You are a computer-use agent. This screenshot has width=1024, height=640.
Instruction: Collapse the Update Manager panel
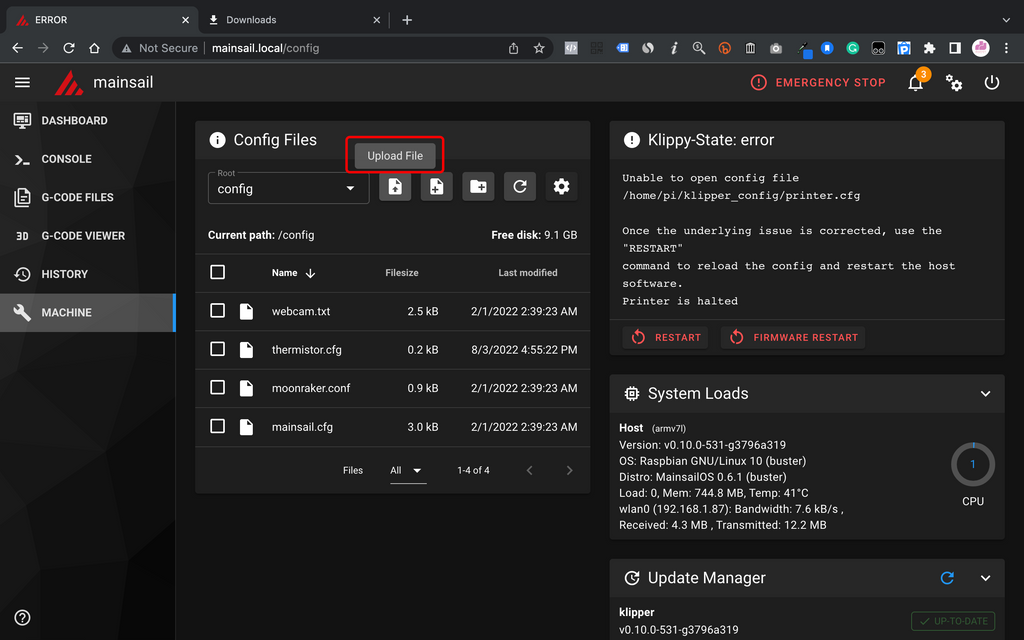[985, 578]
